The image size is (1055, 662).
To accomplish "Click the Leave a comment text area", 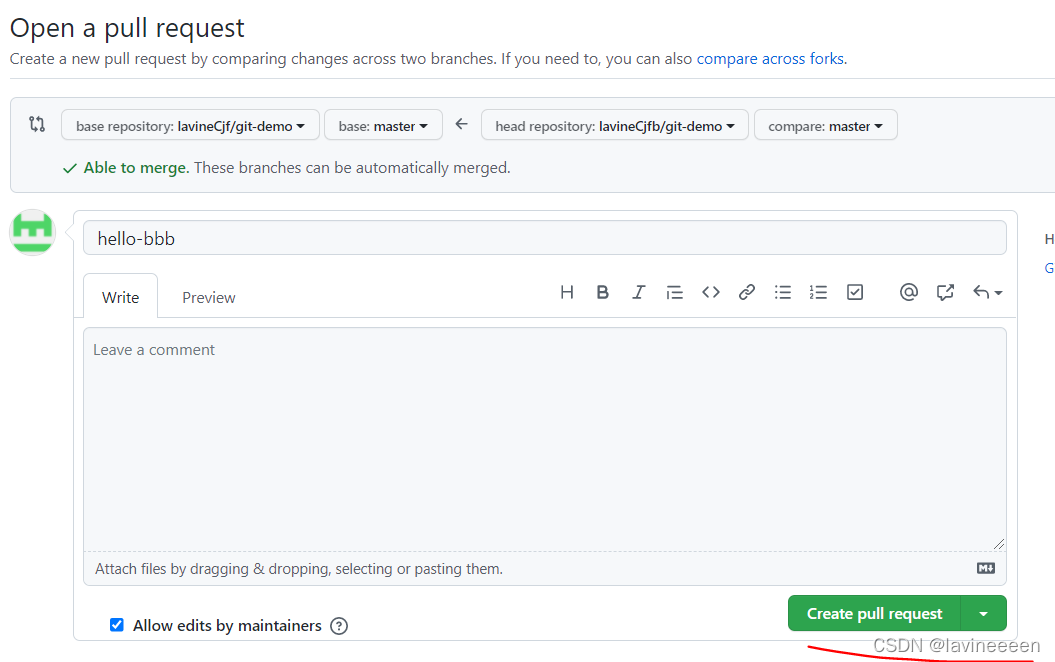I will (x=545, y=439).
